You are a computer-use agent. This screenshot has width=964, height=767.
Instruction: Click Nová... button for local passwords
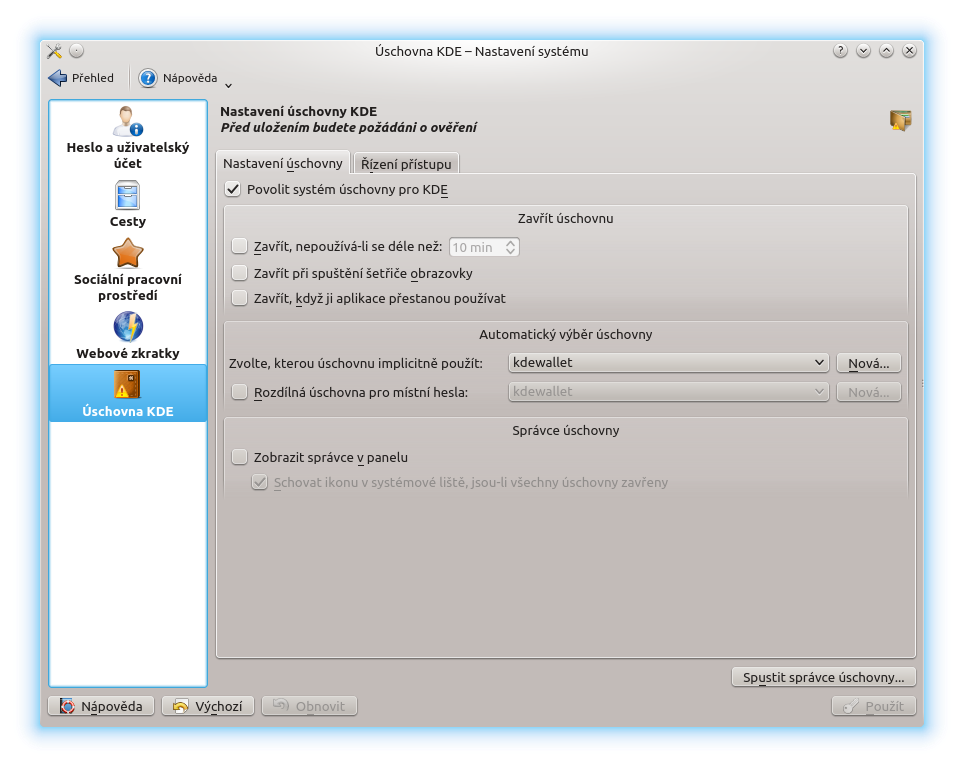pos(869,392)
